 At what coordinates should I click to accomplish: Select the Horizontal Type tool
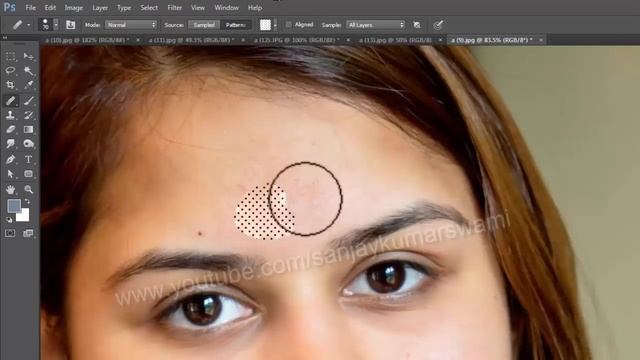click(28, 159)
